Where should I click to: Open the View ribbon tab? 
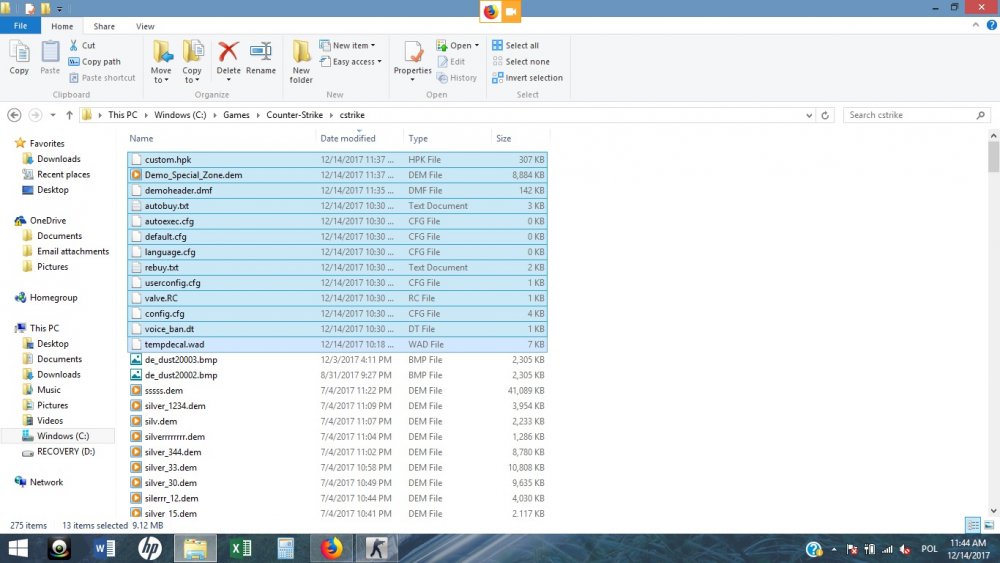coord(145,26)
